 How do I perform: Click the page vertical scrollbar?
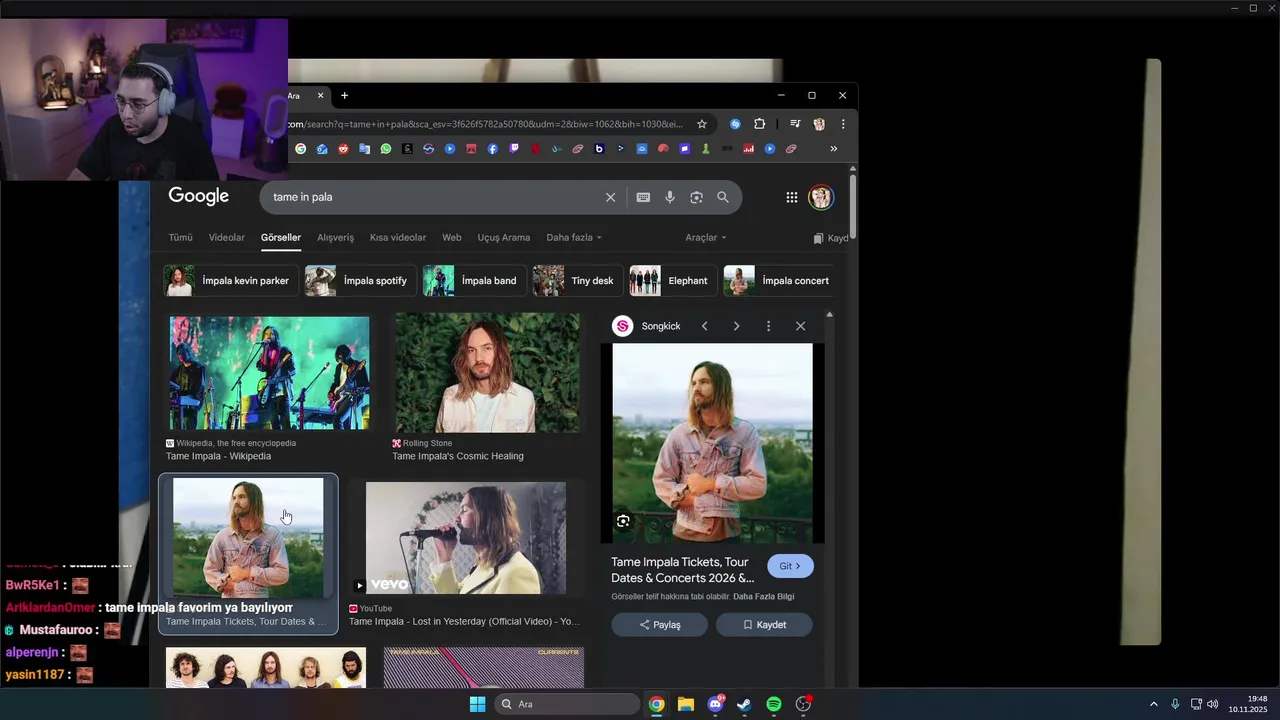pyautogui.click(x=852, y=207)
